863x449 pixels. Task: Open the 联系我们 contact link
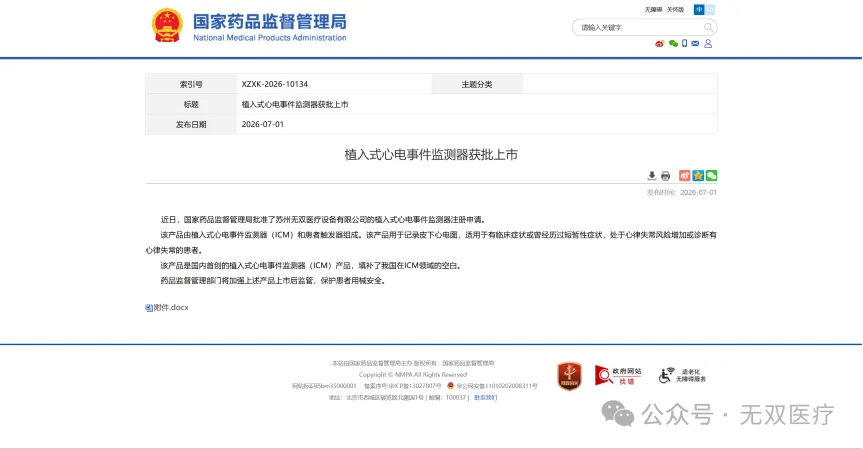485,398
